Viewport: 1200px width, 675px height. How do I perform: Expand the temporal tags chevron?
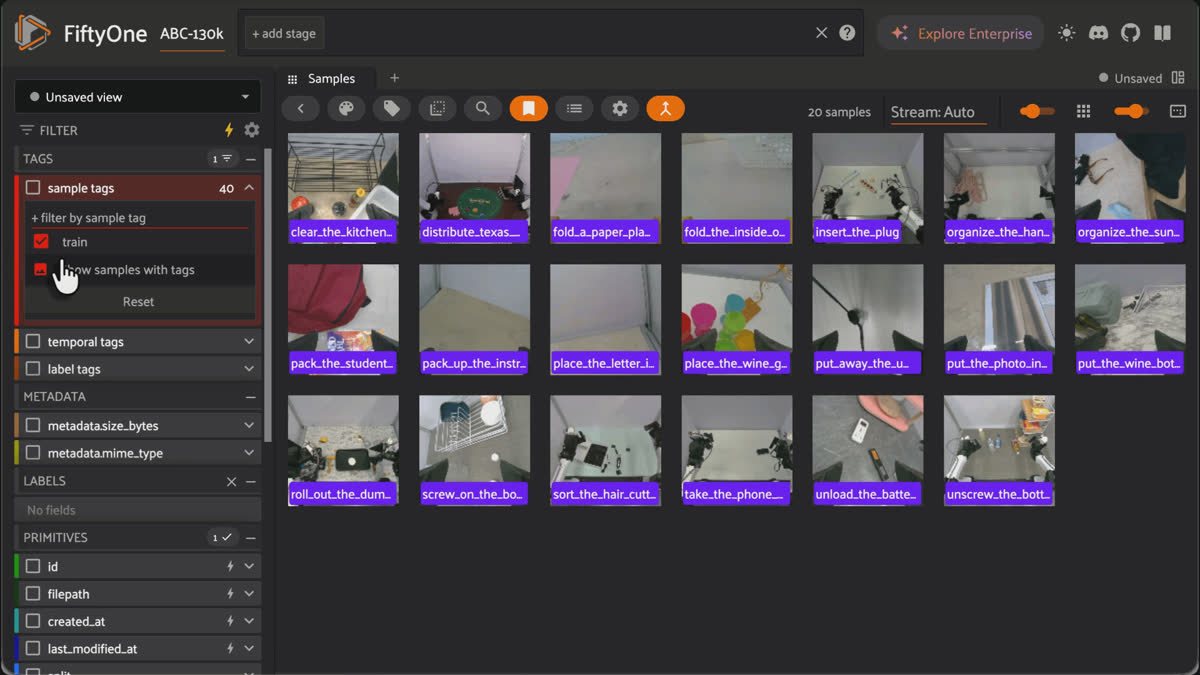point(249,342)
